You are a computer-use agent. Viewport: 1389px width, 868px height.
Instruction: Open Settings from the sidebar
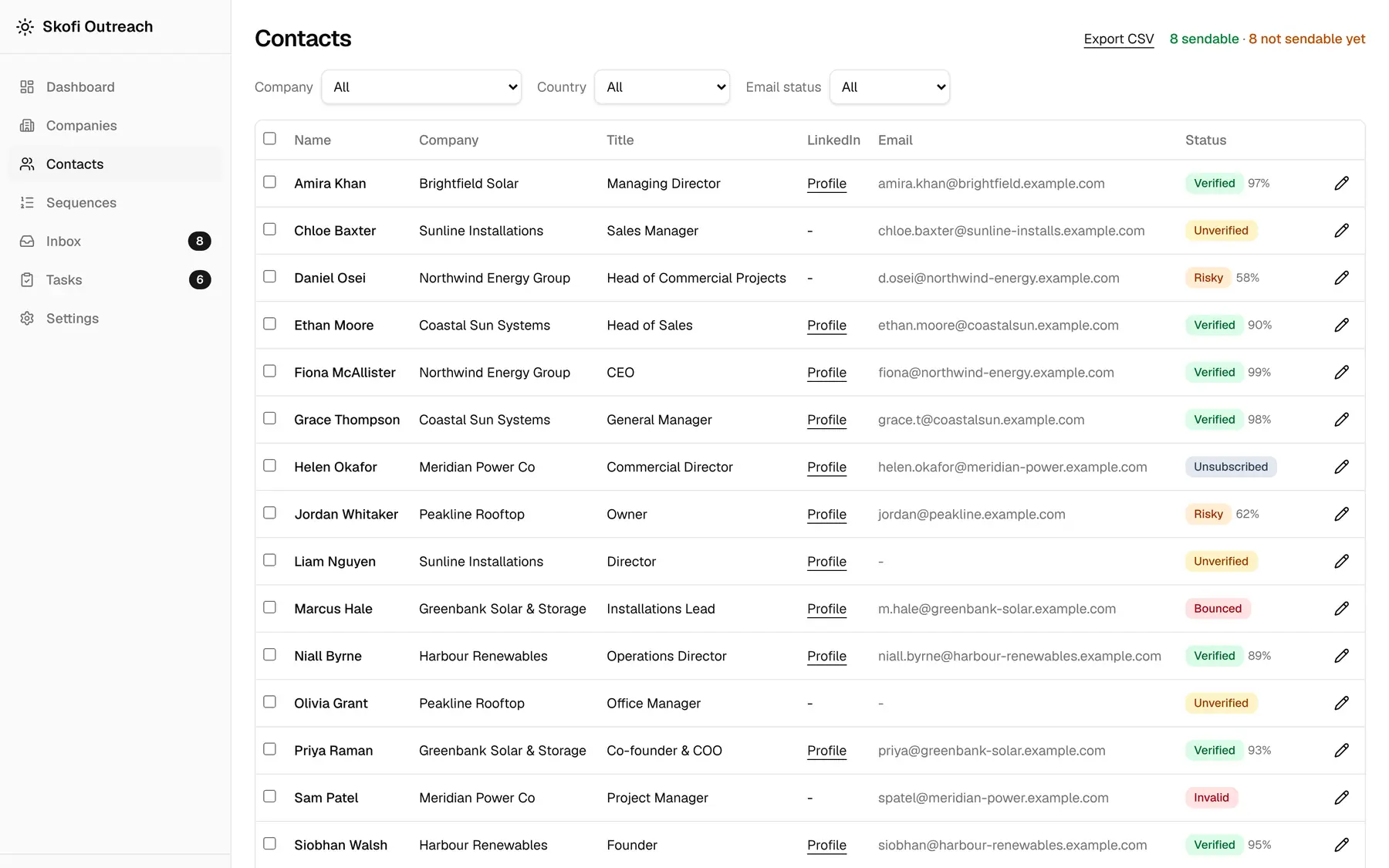coord(115,319)
